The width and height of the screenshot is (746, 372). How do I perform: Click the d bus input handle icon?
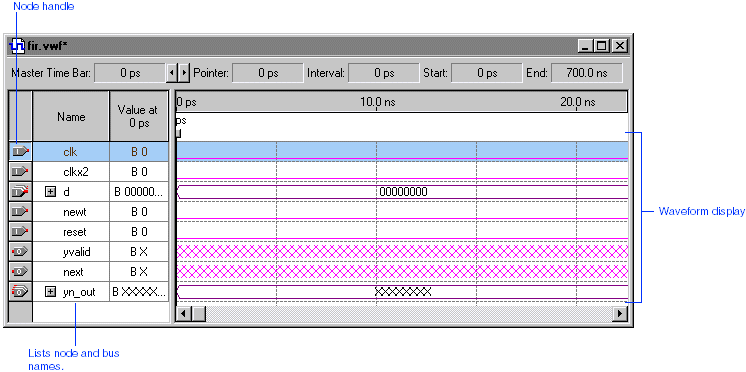[20, 192]
